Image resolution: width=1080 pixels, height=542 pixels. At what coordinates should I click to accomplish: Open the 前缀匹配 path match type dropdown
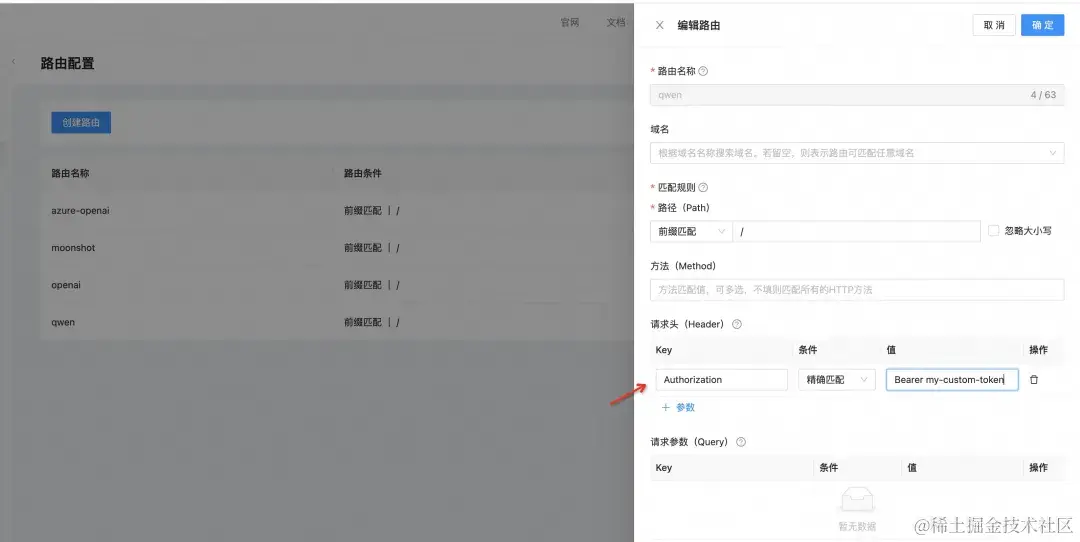(x=691, y=231)
